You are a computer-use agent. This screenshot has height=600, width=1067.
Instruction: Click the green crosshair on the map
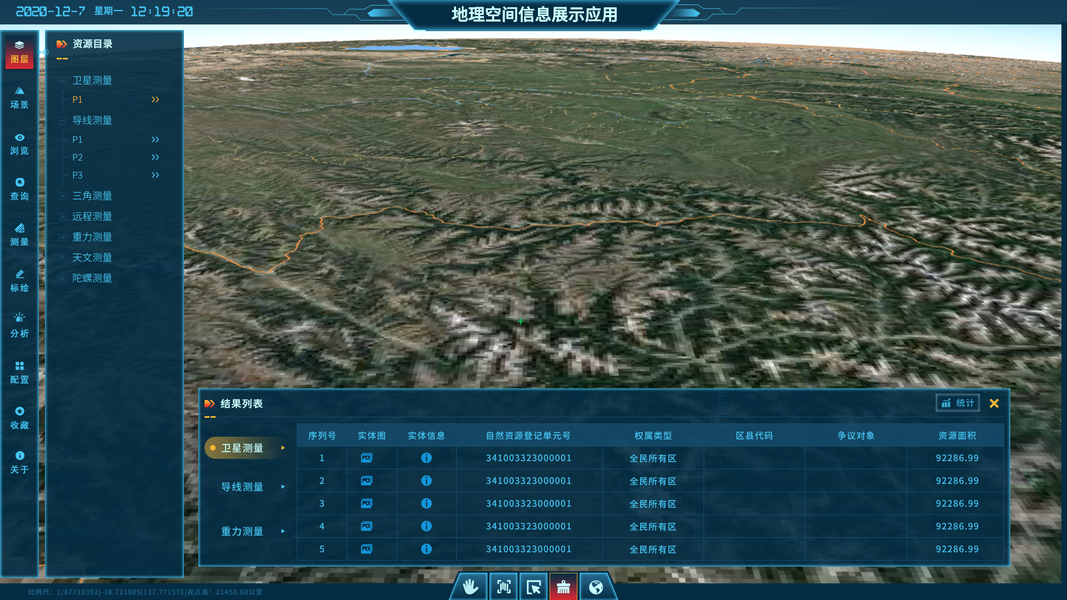[521, 321]
